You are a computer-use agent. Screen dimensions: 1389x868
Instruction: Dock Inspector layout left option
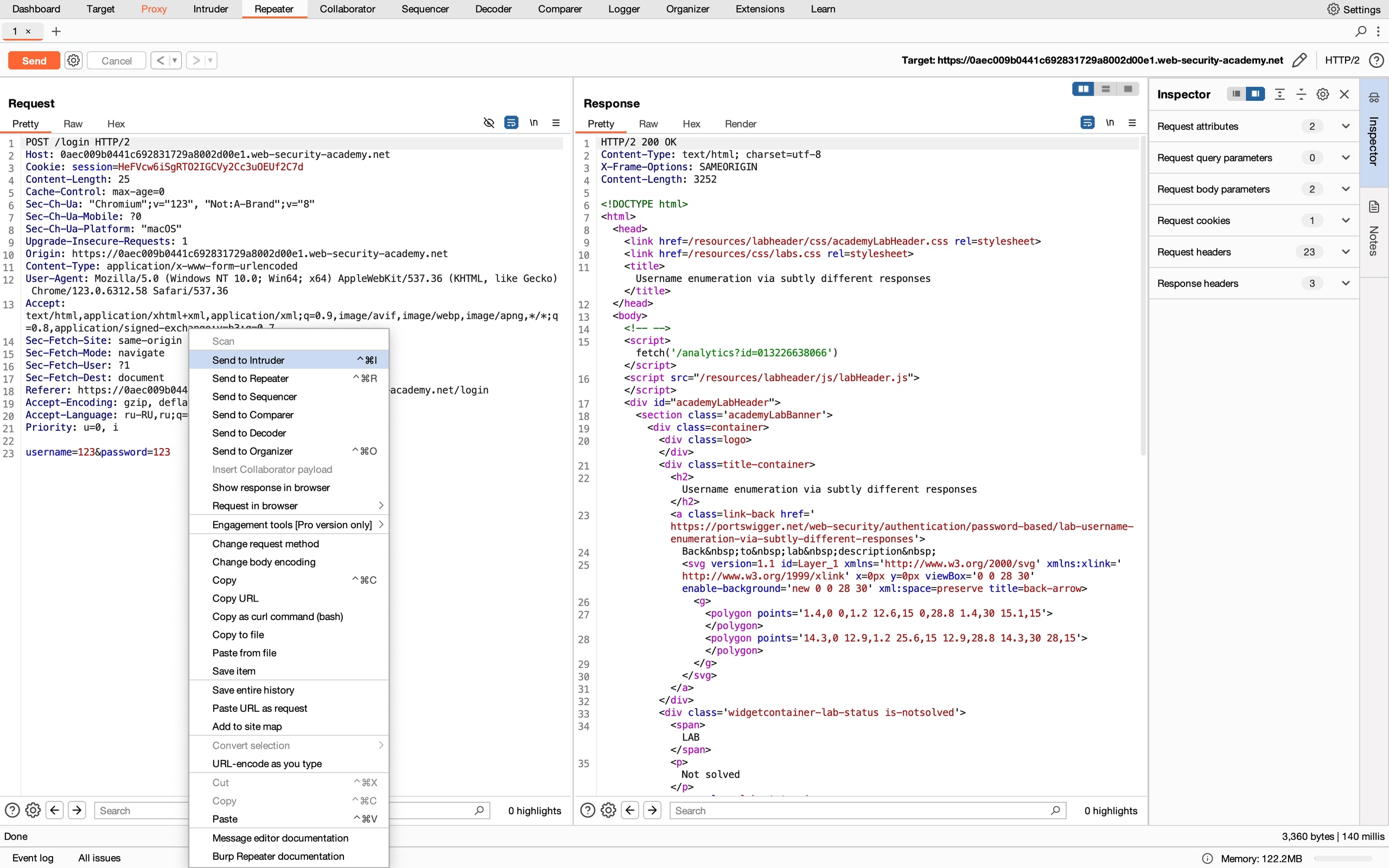[x=1237, y=93]
